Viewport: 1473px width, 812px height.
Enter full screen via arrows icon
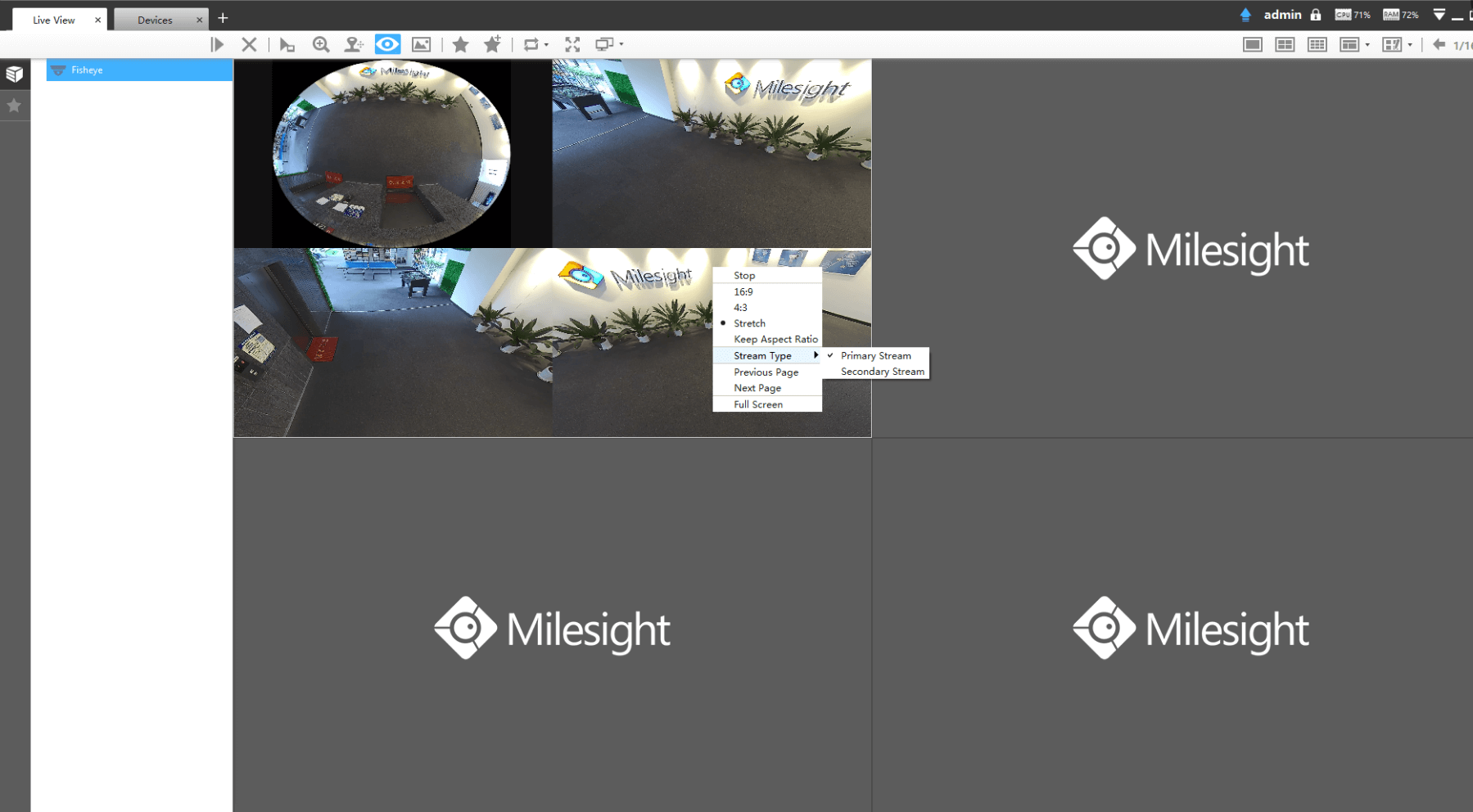(x=572, y=44)
